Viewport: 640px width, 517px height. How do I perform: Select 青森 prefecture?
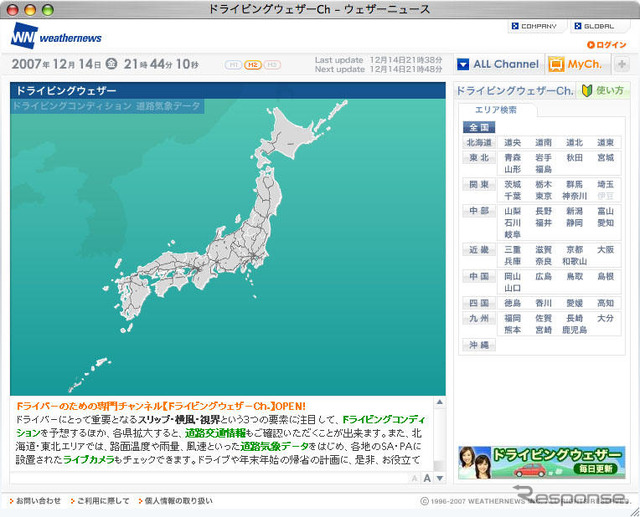[512, 158]
